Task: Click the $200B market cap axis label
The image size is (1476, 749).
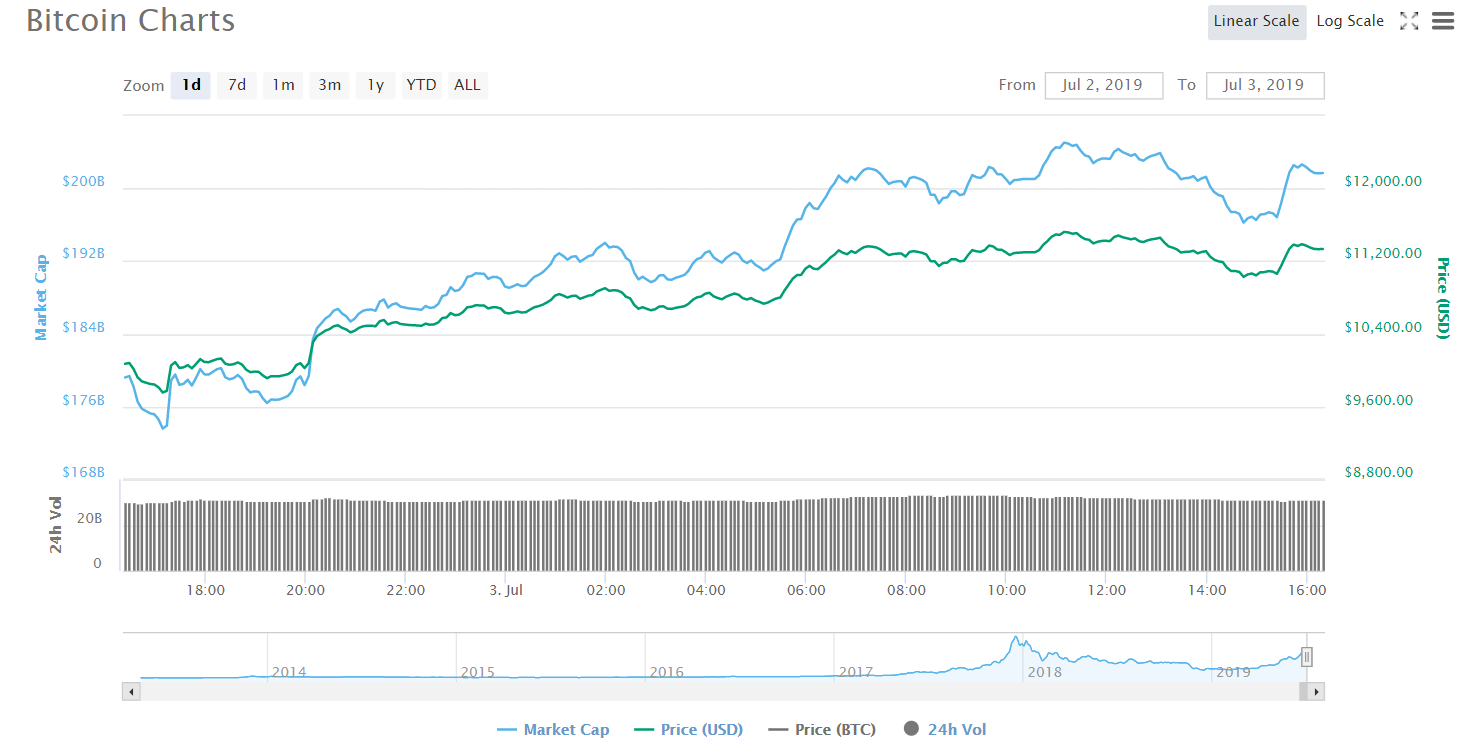Action: (83, 181)
